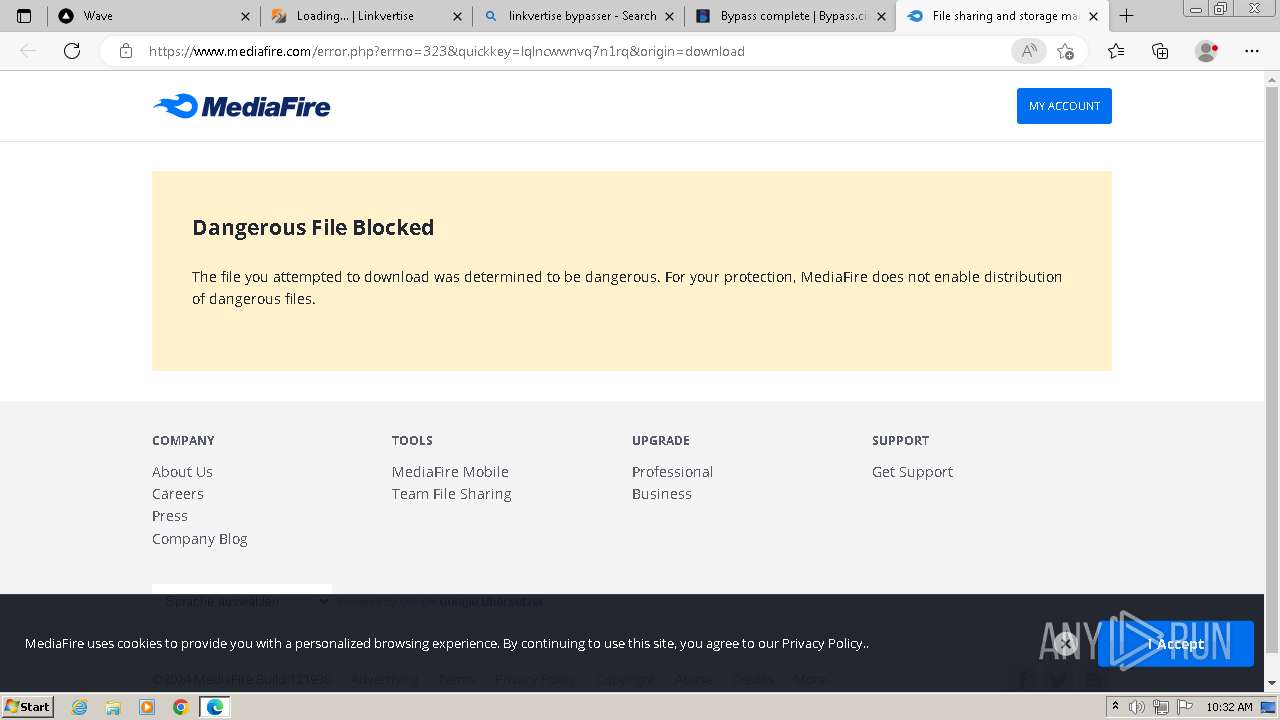Screen dimensions: 1280x720
Task: Click the MY ACCOUNT button
Action: [x=1064, y=106]
